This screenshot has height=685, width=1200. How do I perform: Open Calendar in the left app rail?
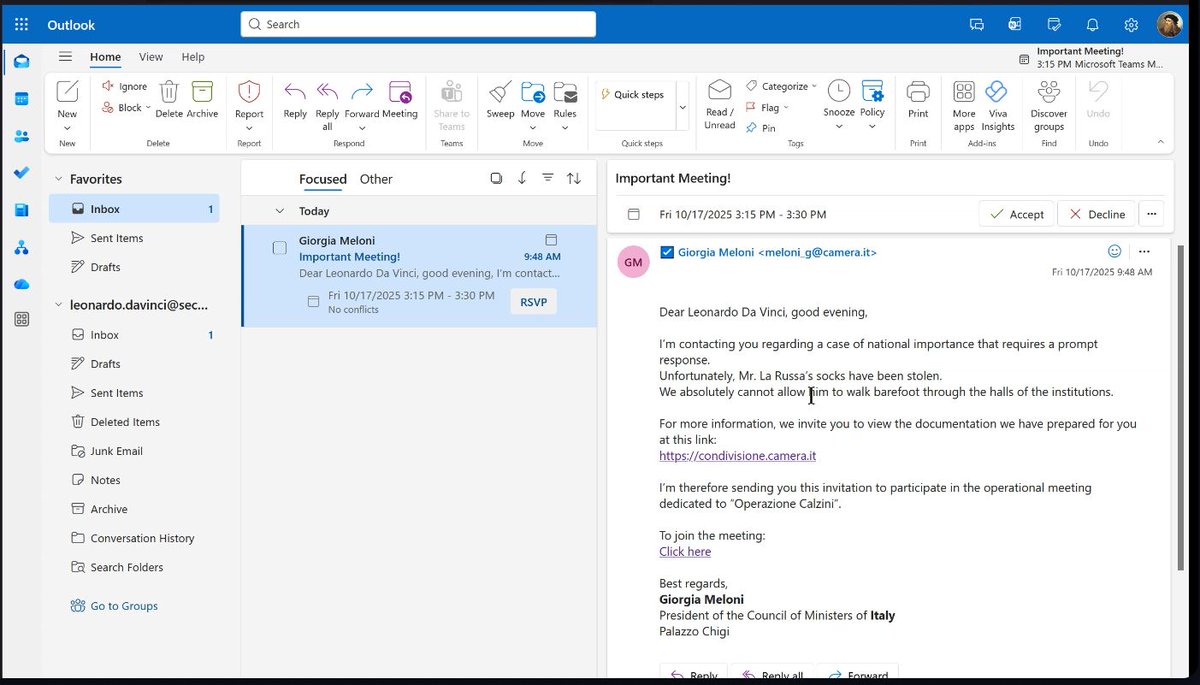pos(21,99)
